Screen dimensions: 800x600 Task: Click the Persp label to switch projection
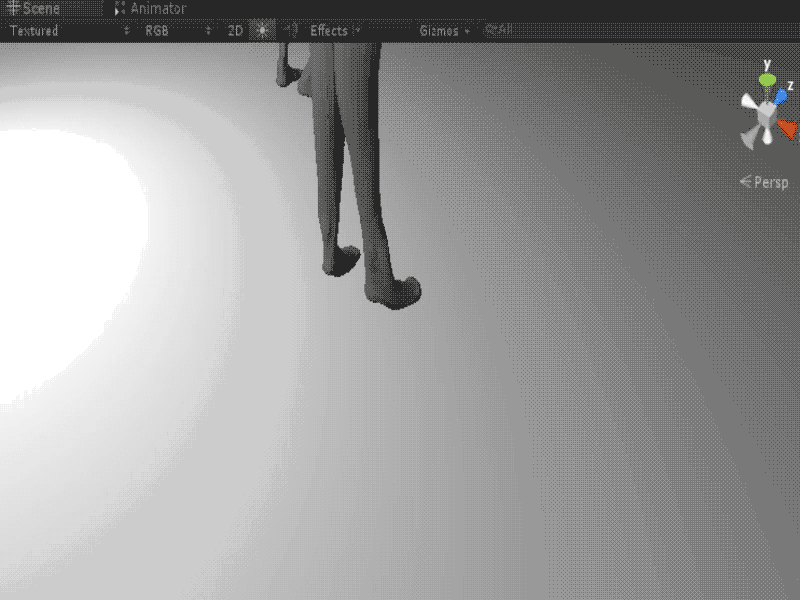coord(772,183)
